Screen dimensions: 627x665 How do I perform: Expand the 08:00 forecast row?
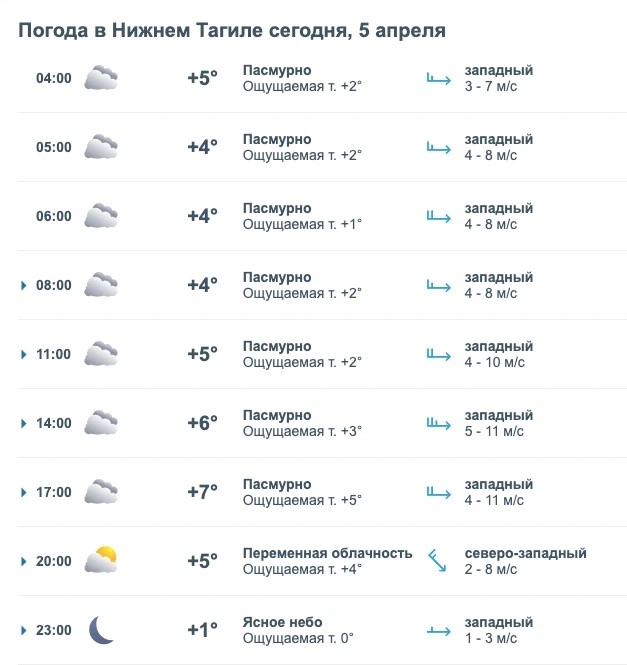coord(23,286)
